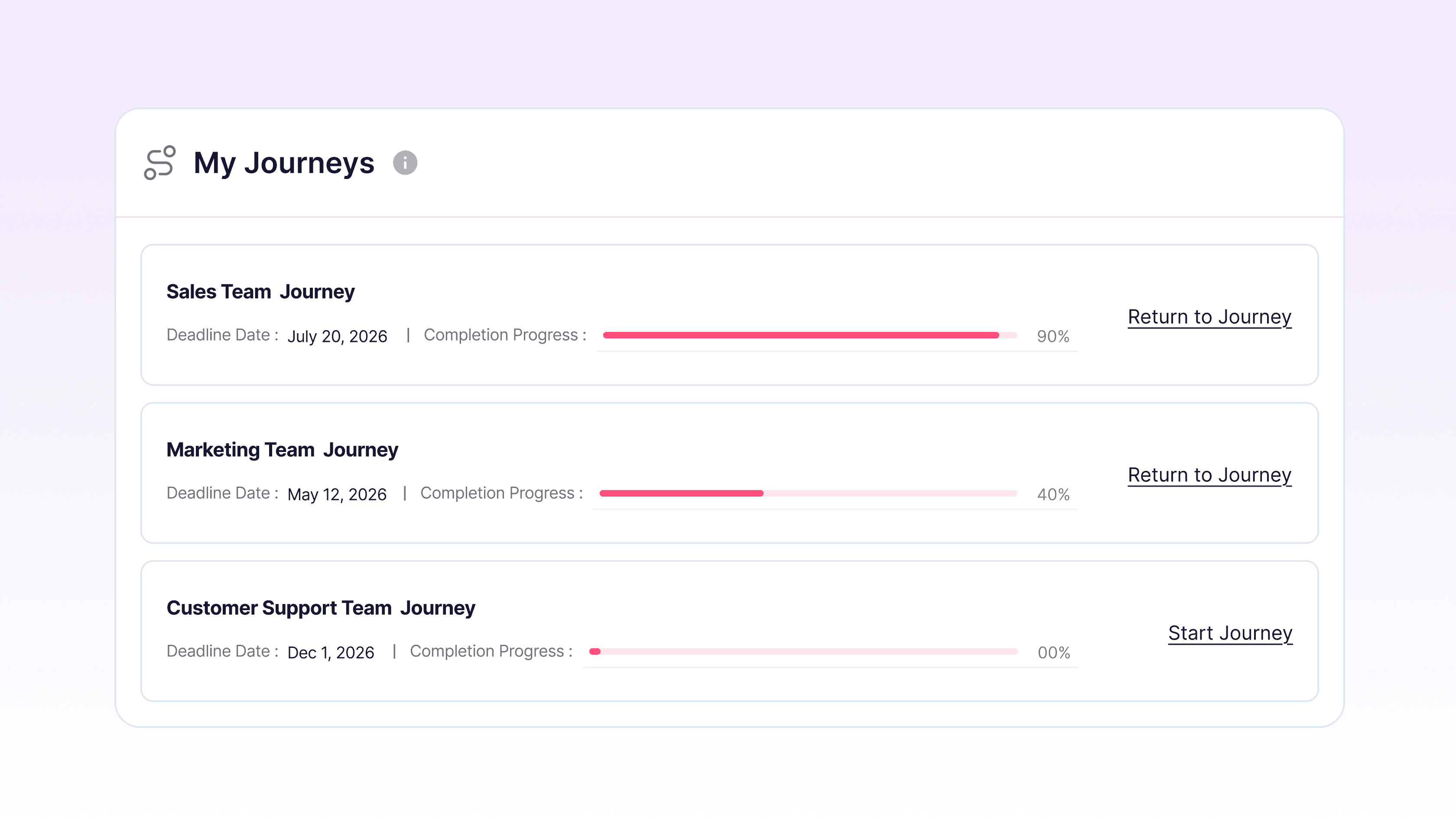Screen dimensions: 1456x832
Task: Click the journey path icon in header
Action: tap(159, 163)
